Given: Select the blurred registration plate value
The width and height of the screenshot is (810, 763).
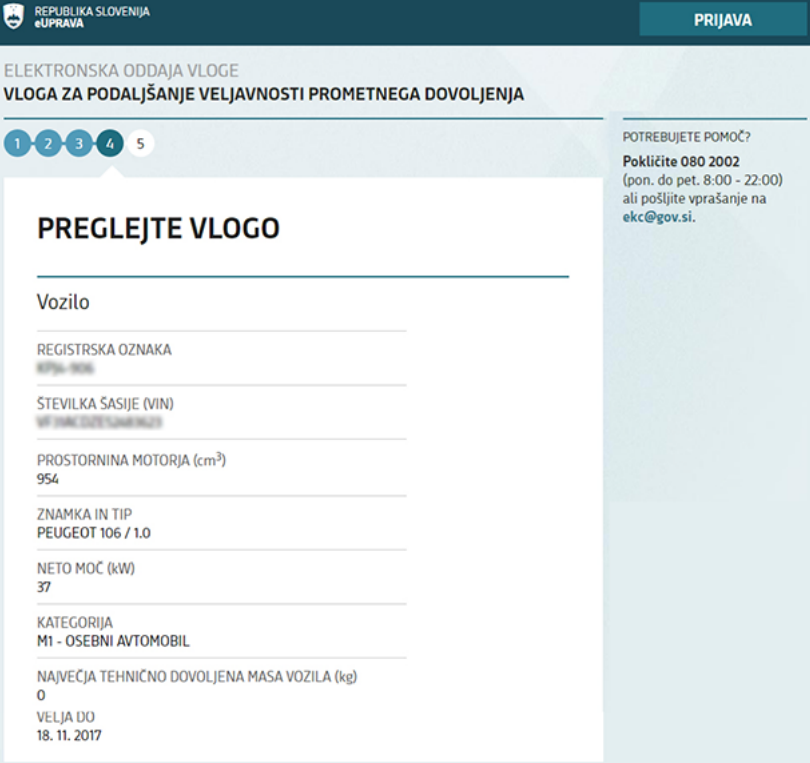Looking at the screenshot, I should coord(65,368).
